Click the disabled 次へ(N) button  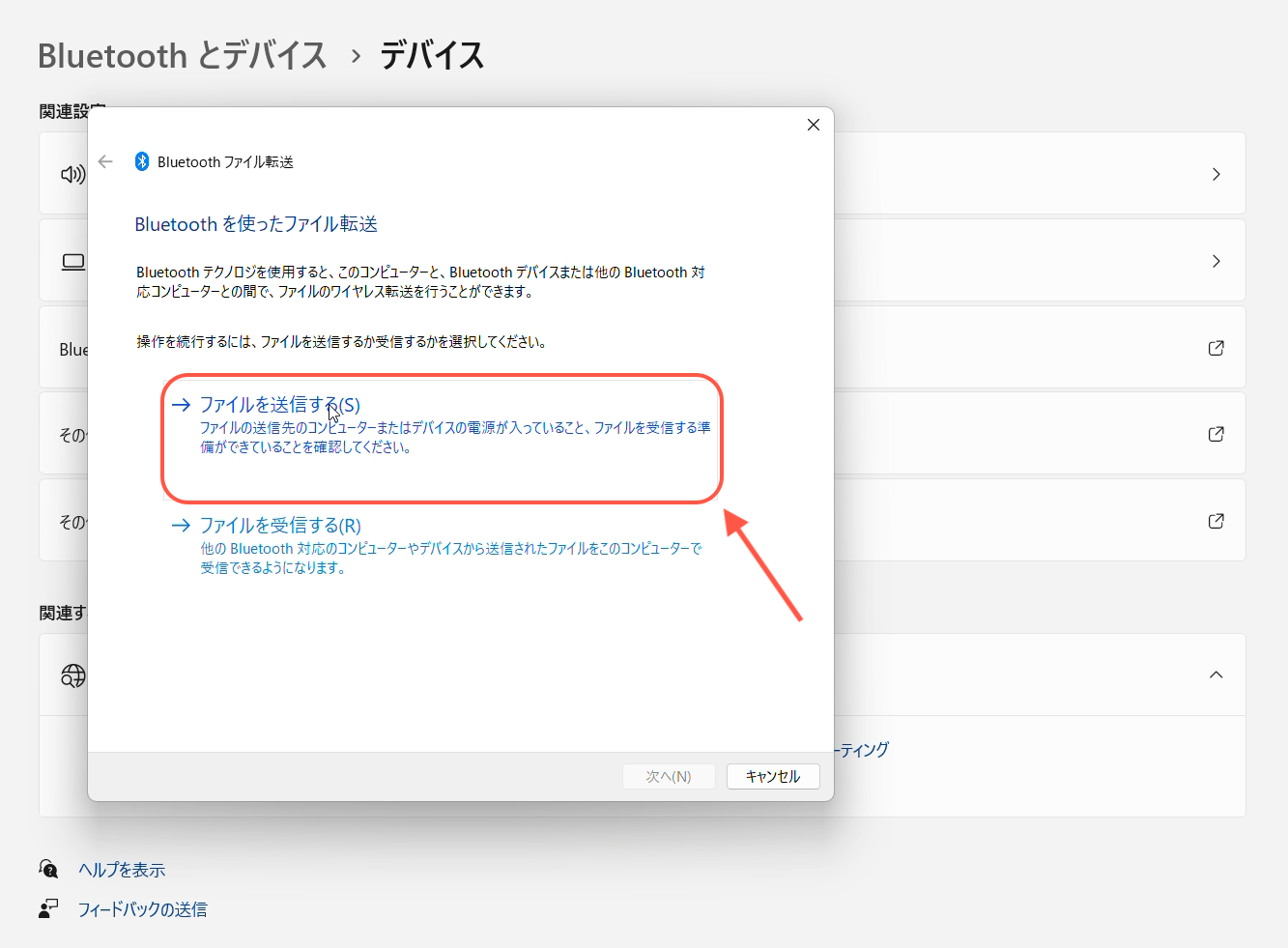point(669,776)
